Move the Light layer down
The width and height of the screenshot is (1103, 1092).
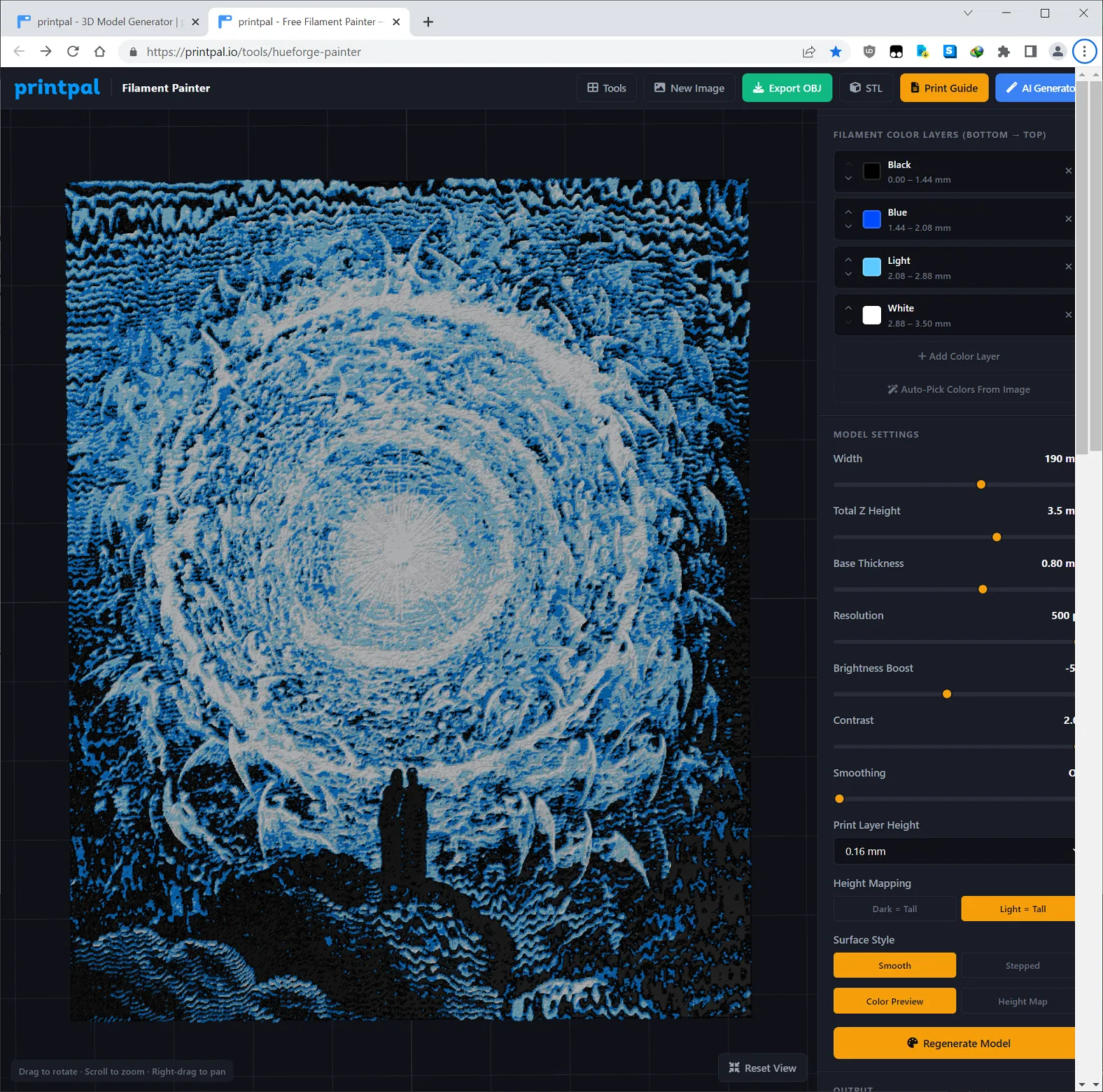[848, 274]
